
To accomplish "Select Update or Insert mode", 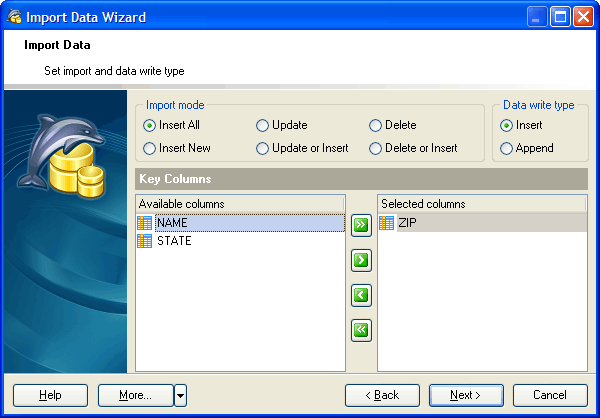I will click(x=263, y=149).
